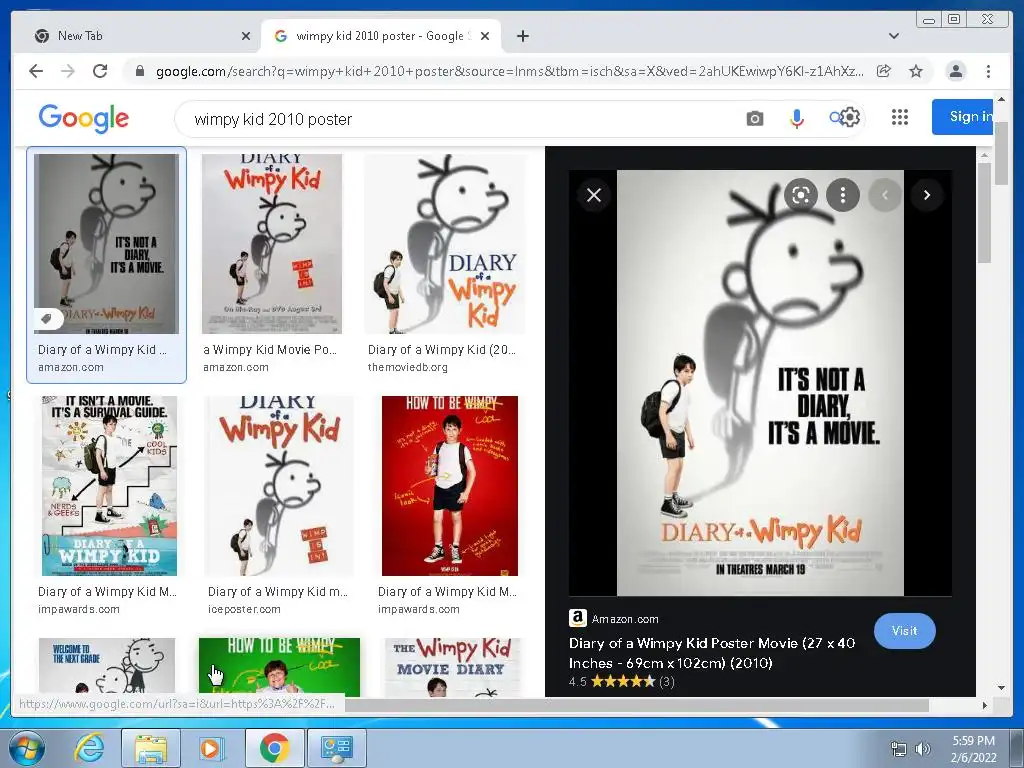The height and width of the screenshot is (768, 1024).
Task: Share this page via the address bar icon
Action: (884, 71)
